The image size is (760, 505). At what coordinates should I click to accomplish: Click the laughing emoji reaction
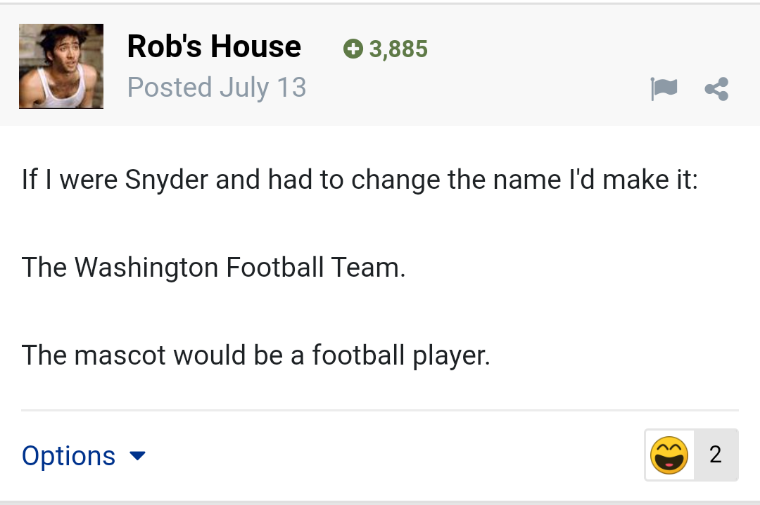click(669, 455)
